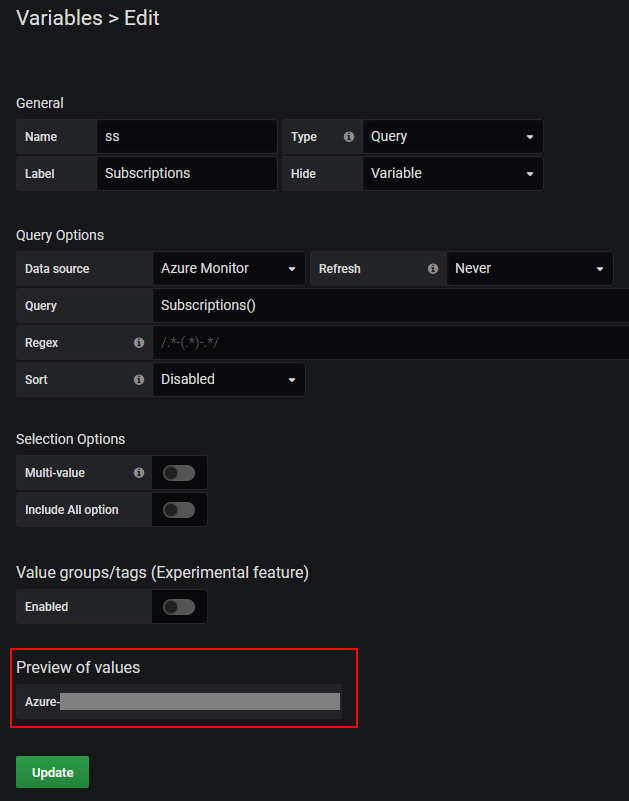Toggle the Value groups Enabled switch

(179, 607)
